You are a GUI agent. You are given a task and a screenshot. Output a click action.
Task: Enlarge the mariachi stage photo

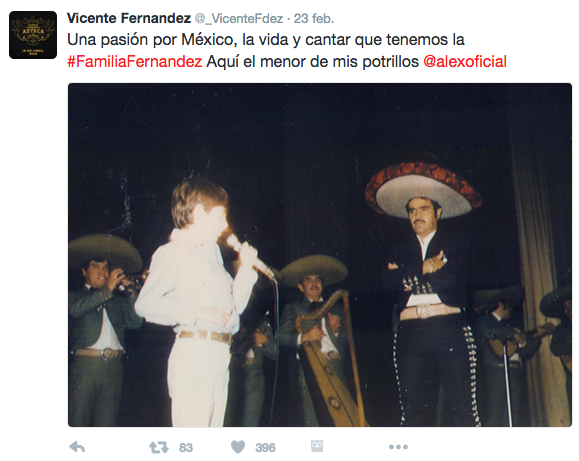(x=320, y=255)
